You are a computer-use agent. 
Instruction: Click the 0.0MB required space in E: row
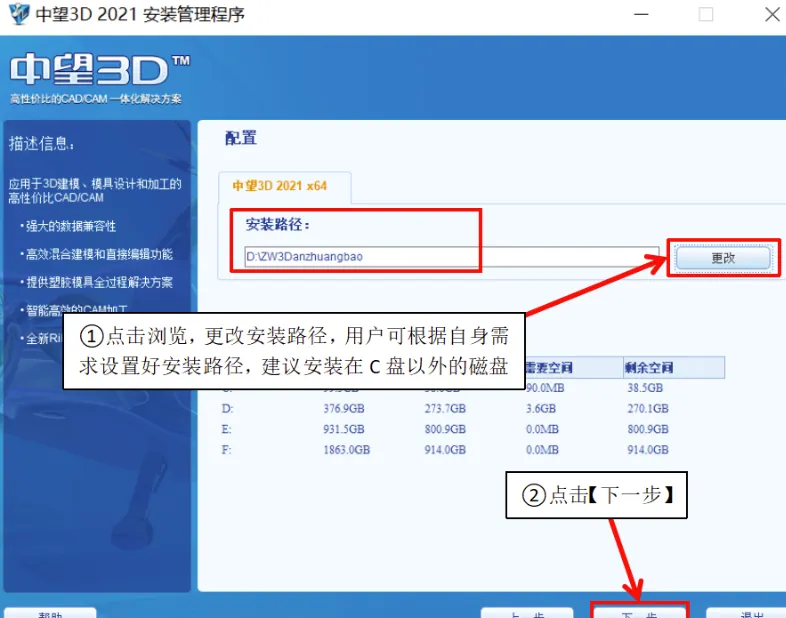tap(542, 429)
